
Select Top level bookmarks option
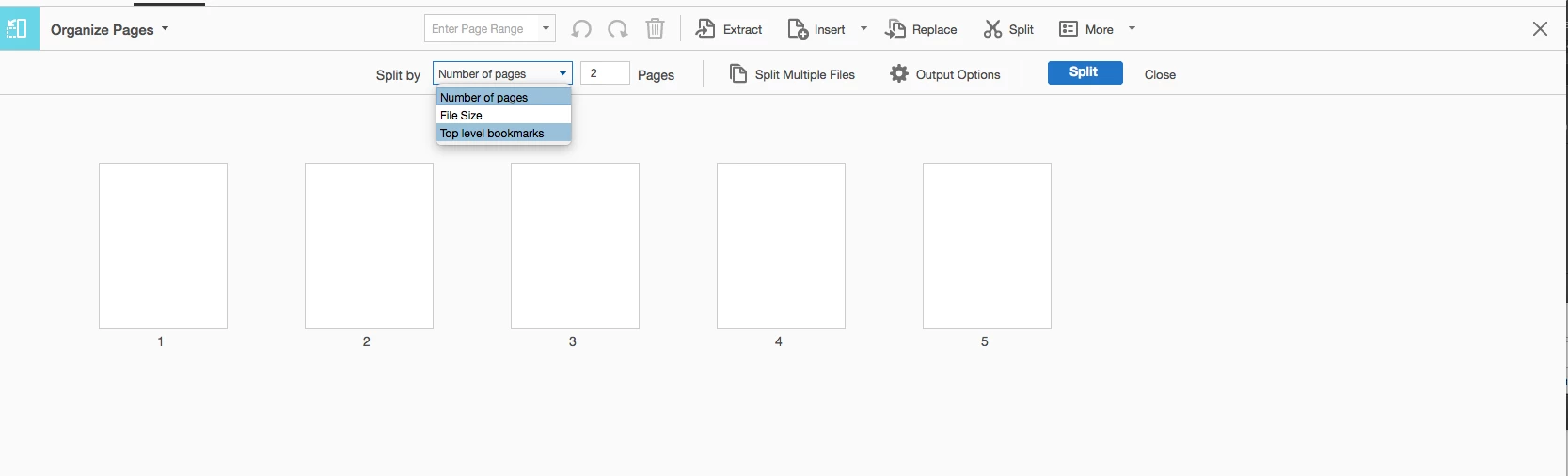(x=503, y=133)
